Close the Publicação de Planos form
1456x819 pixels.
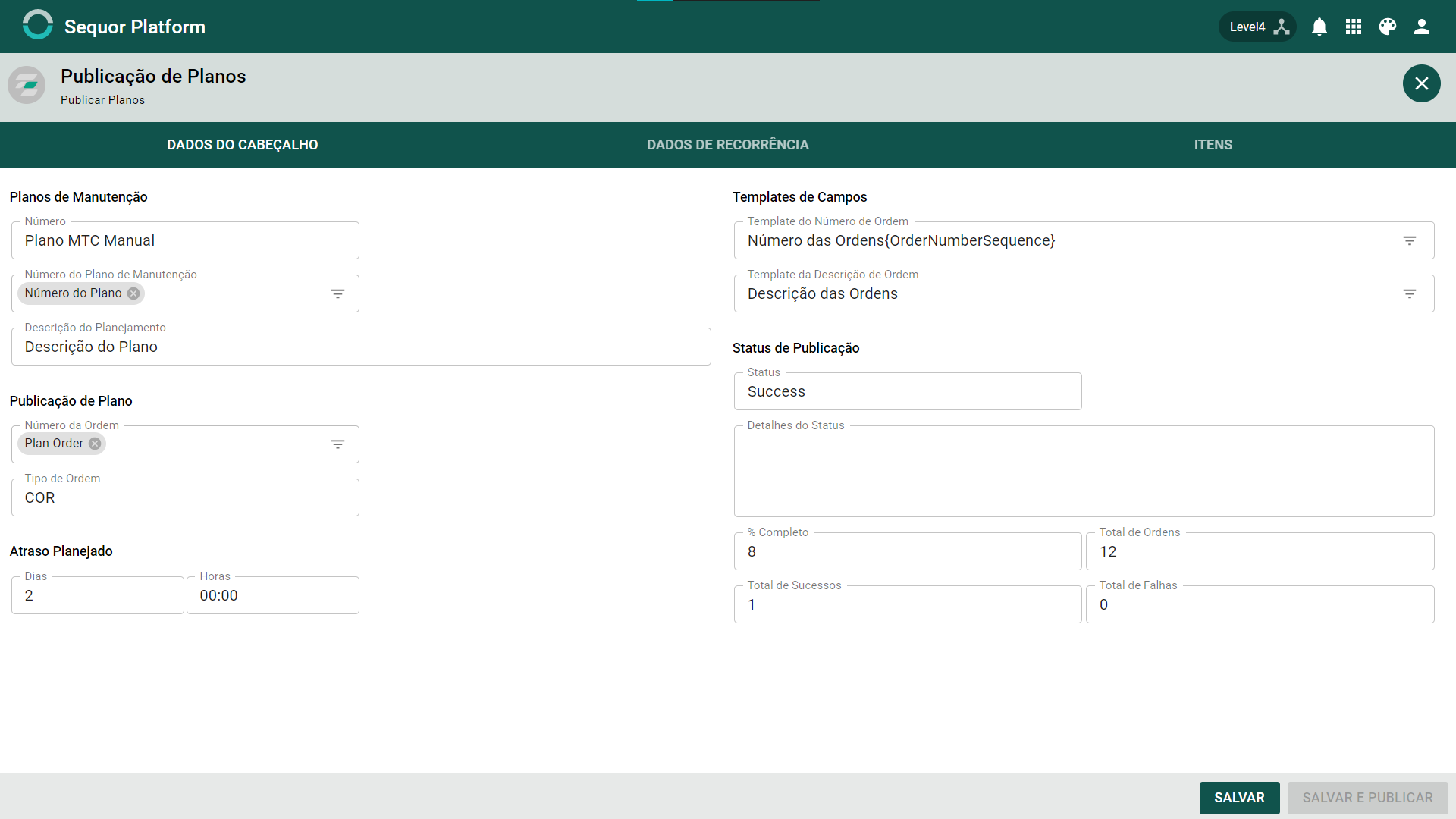point(1422,83)
